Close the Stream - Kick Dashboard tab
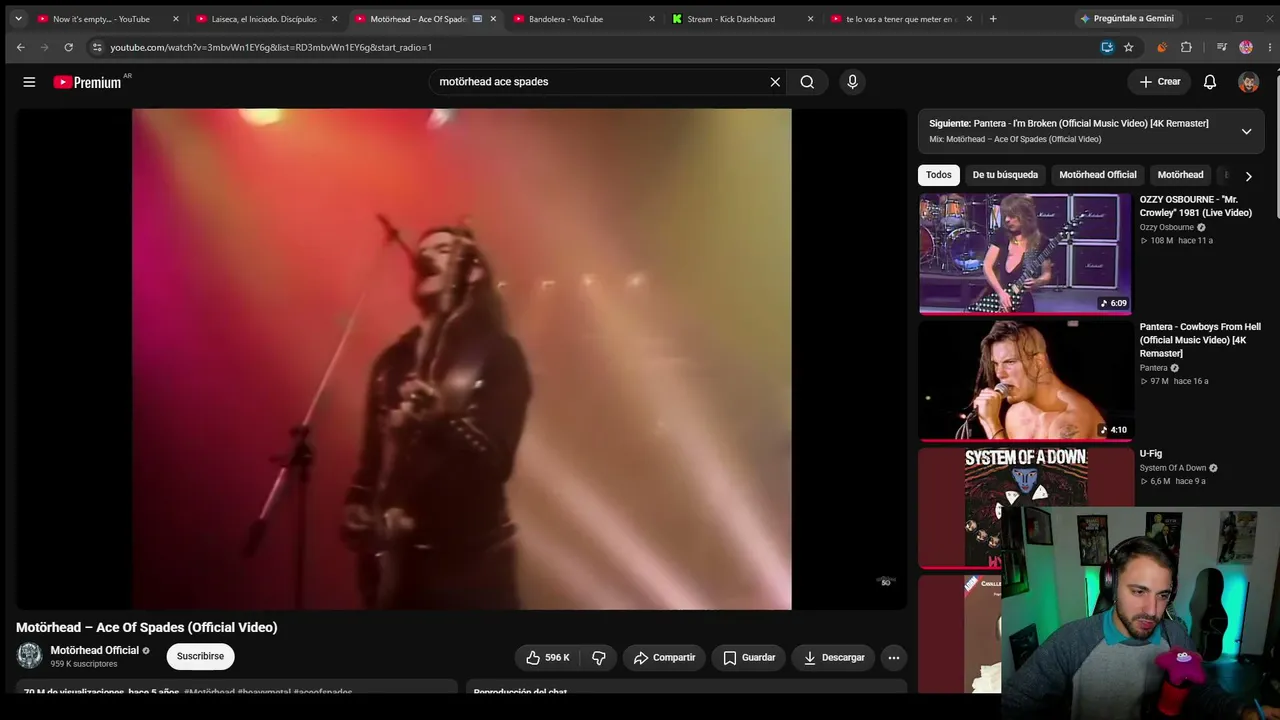 point(811,19)
